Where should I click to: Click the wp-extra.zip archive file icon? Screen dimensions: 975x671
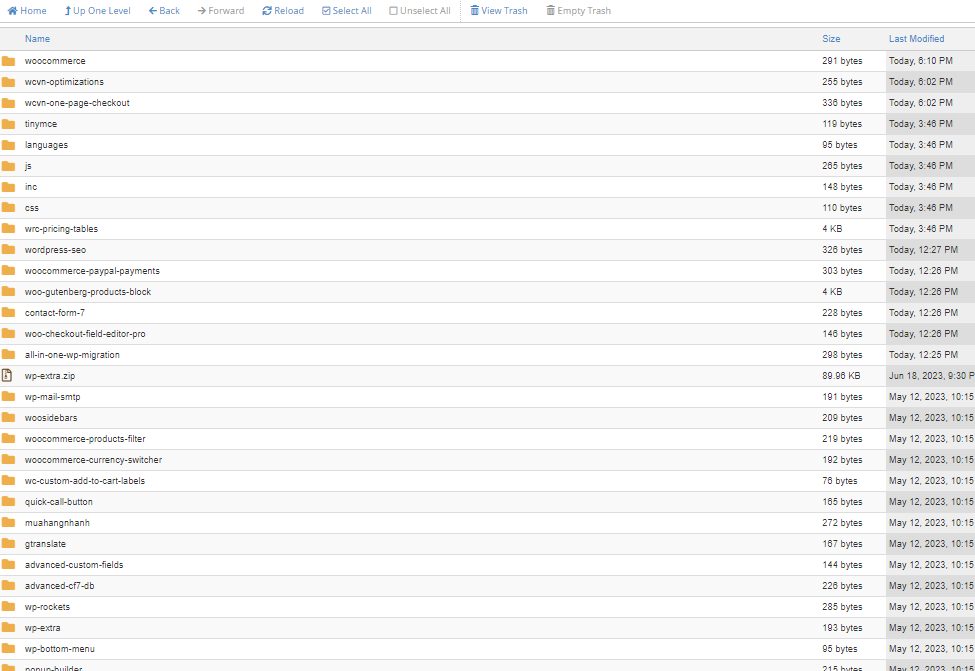[x=8, y=376]
